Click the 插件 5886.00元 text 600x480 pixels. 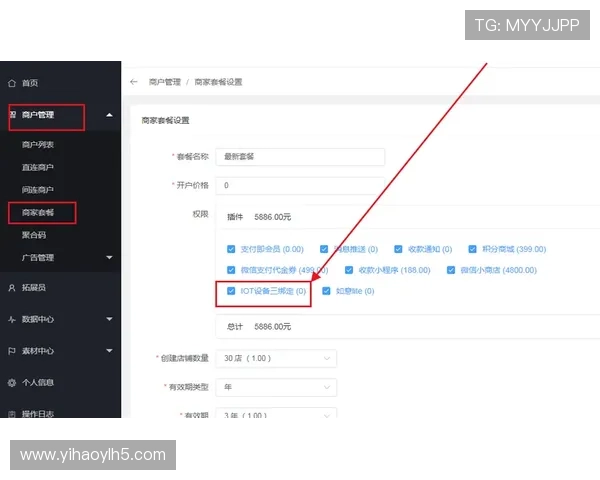tap(259, 217)
